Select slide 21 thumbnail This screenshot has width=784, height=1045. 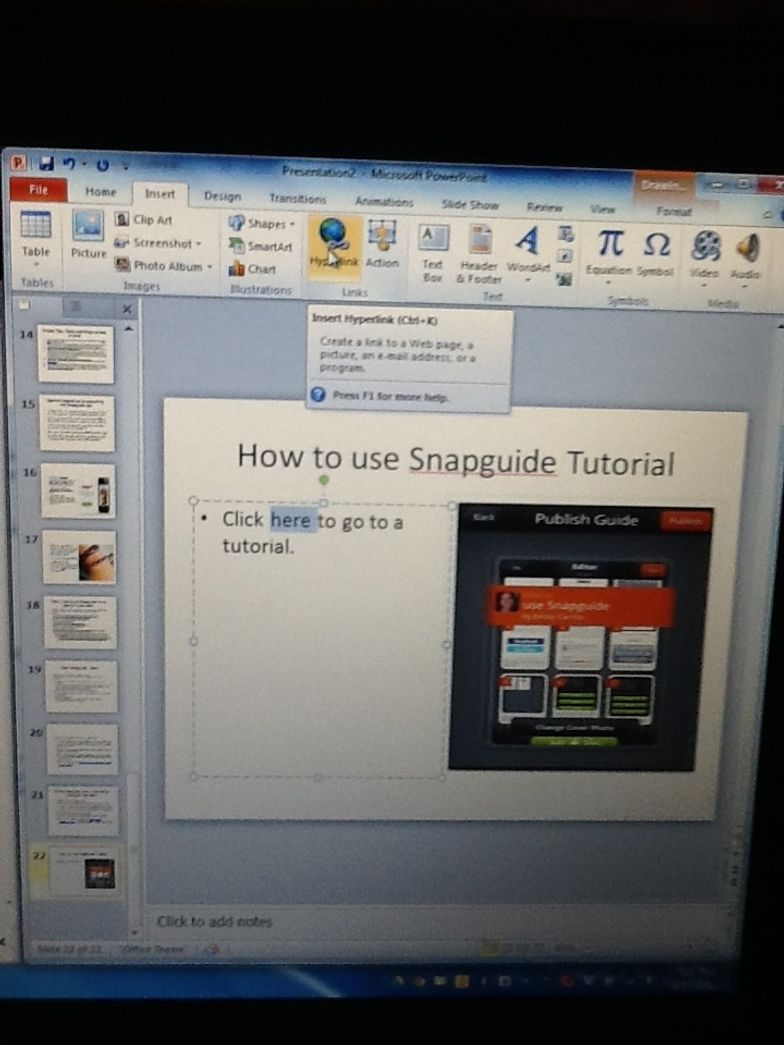83,810
